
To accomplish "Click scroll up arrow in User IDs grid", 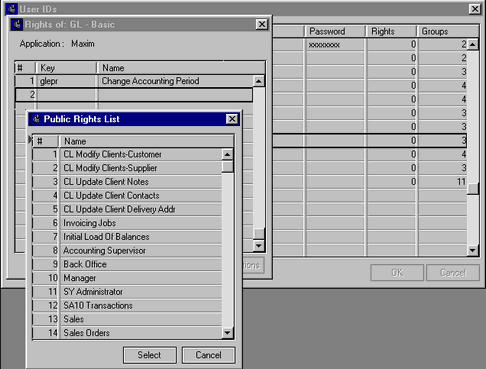I will pyautogui.click(x=473, y=44).
